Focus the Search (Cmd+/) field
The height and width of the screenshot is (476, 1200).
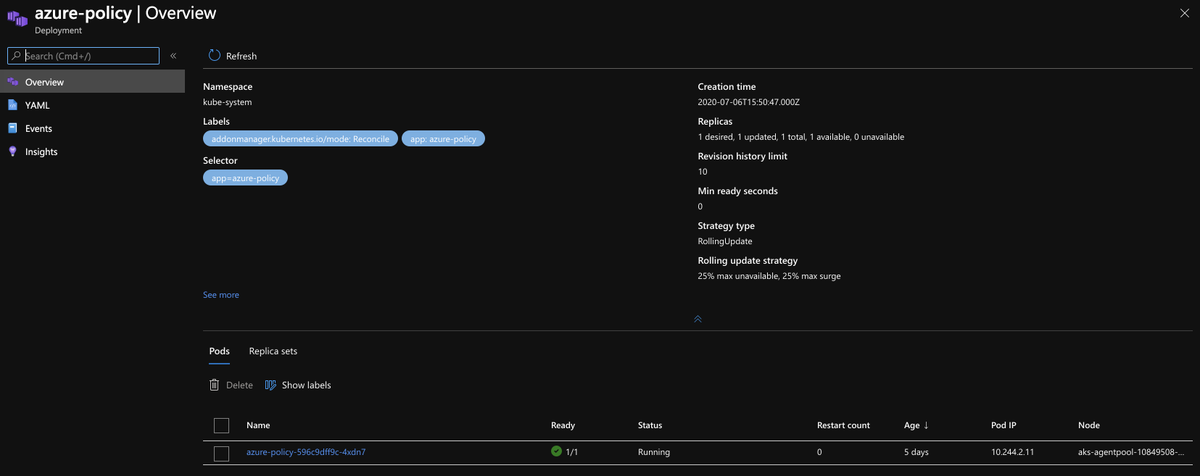pyautogui.click(x=83, y=56)
